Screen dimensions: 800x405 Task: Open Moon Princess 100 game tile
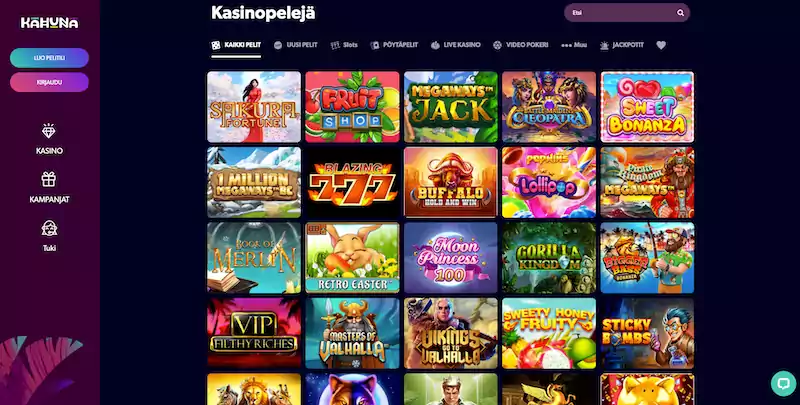(451, 258)
